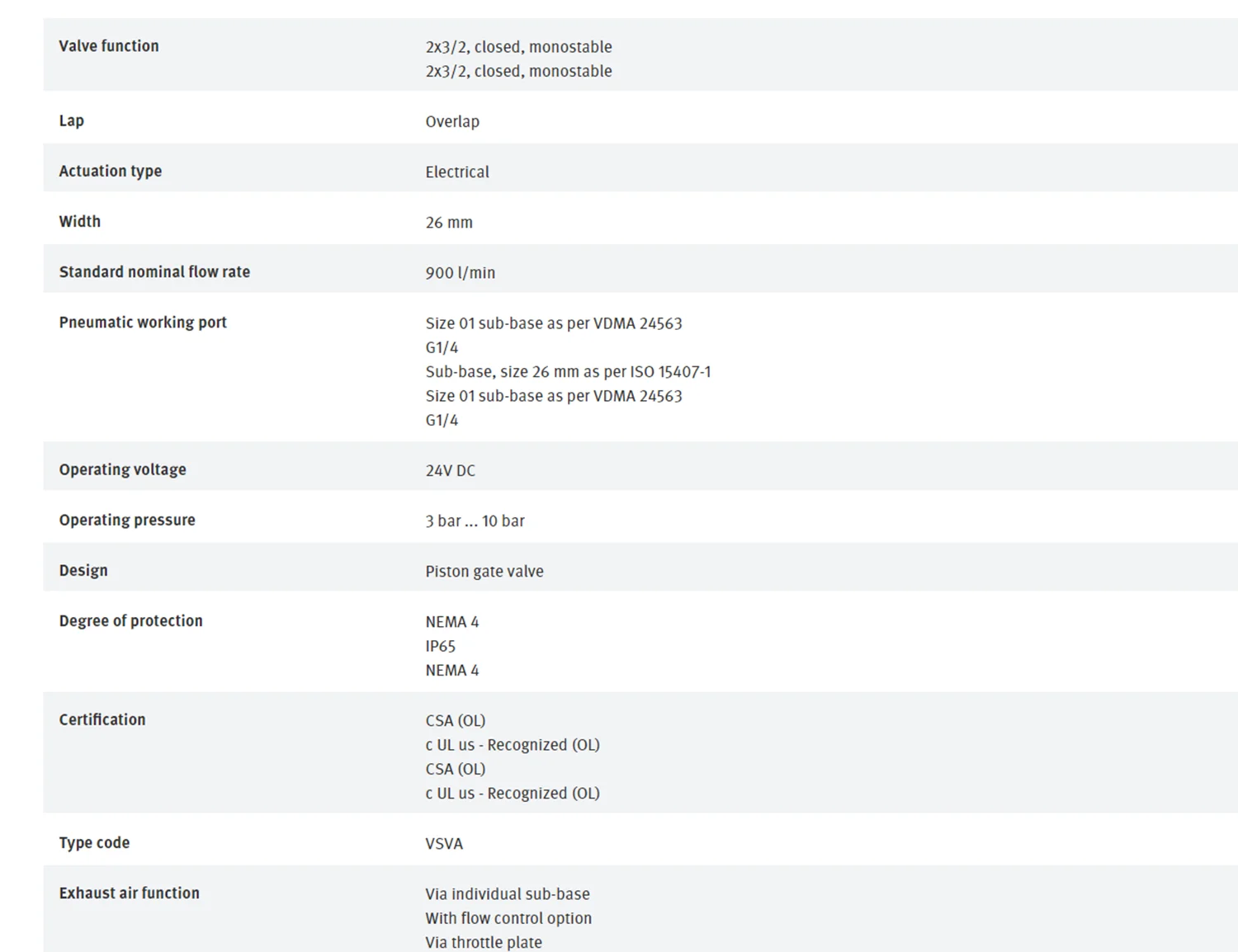Click the Pneumatic working port label
Image resolution: width=1238 pixels, height=952 pixels.
point(142,323)
